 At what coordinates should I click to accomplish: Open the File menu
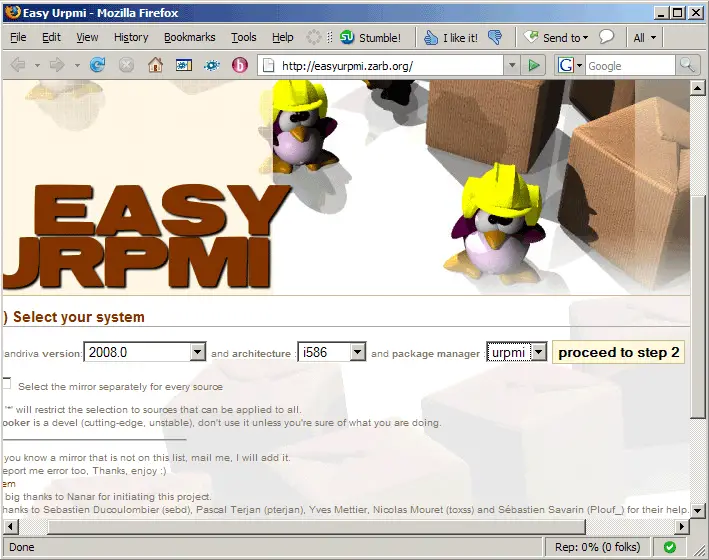click(18, 38)
